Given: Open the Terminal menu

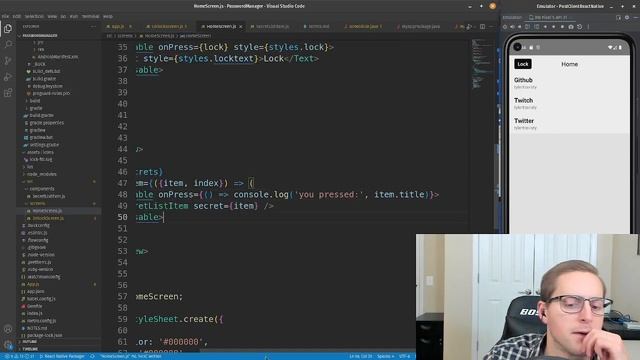Looking at the screenshot, I should click(91, 17).
